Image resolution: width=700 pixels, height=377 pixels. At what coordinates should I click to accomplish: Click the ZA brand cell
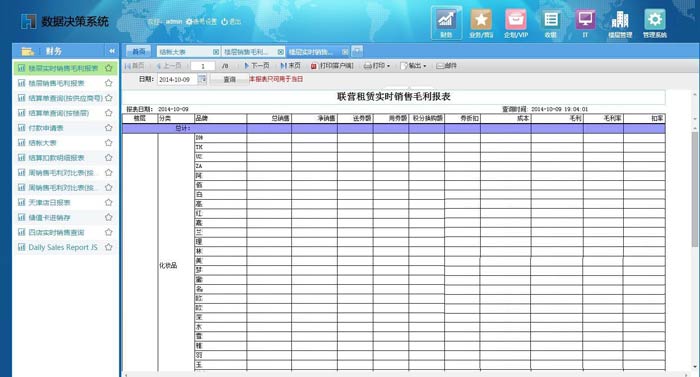coord(221,166)
